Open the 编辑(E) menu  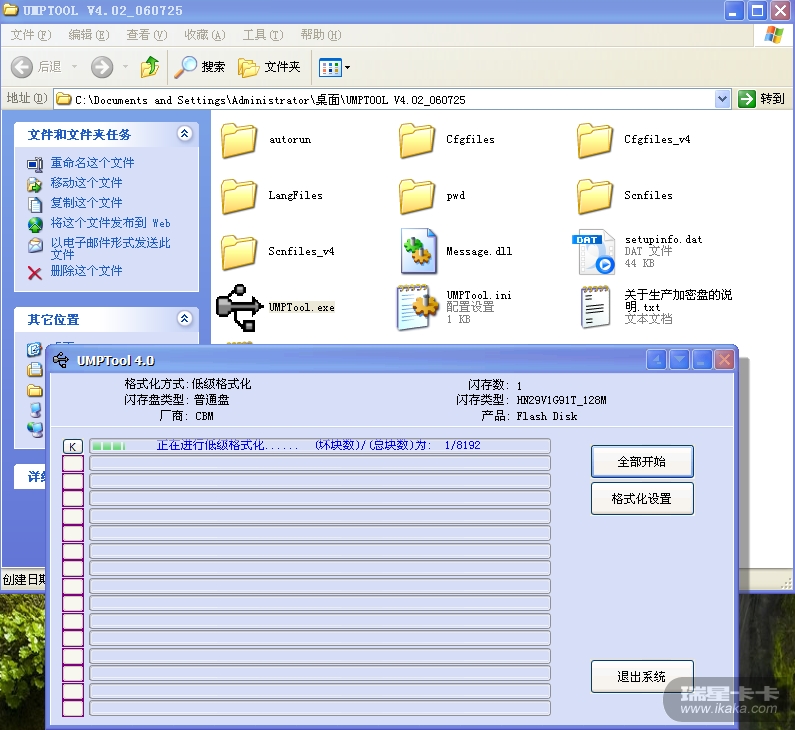pyautogui.click(x=89, y=35)
